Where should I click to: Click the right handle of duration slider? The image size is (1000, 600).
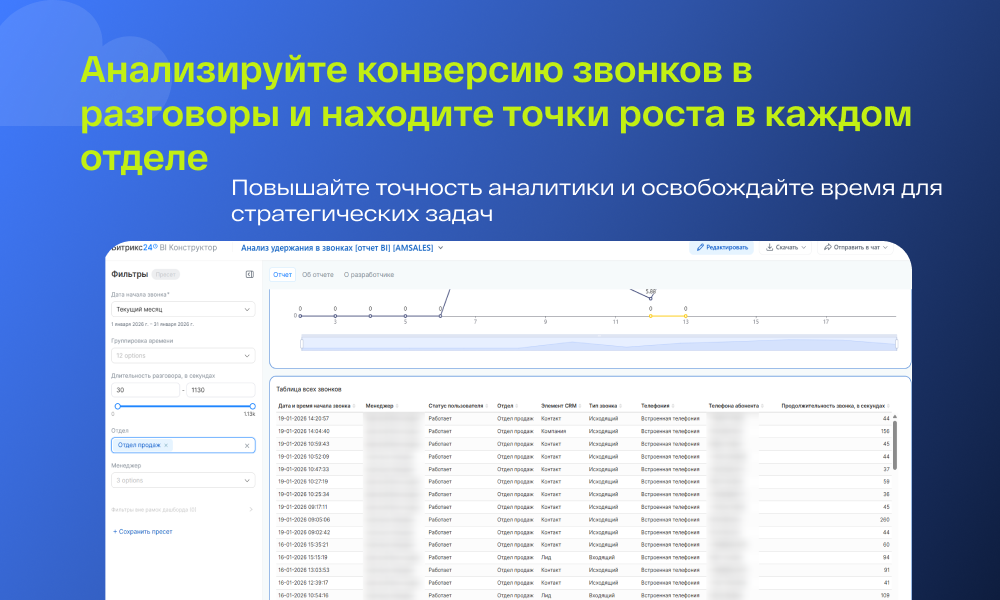pos(252,406)
